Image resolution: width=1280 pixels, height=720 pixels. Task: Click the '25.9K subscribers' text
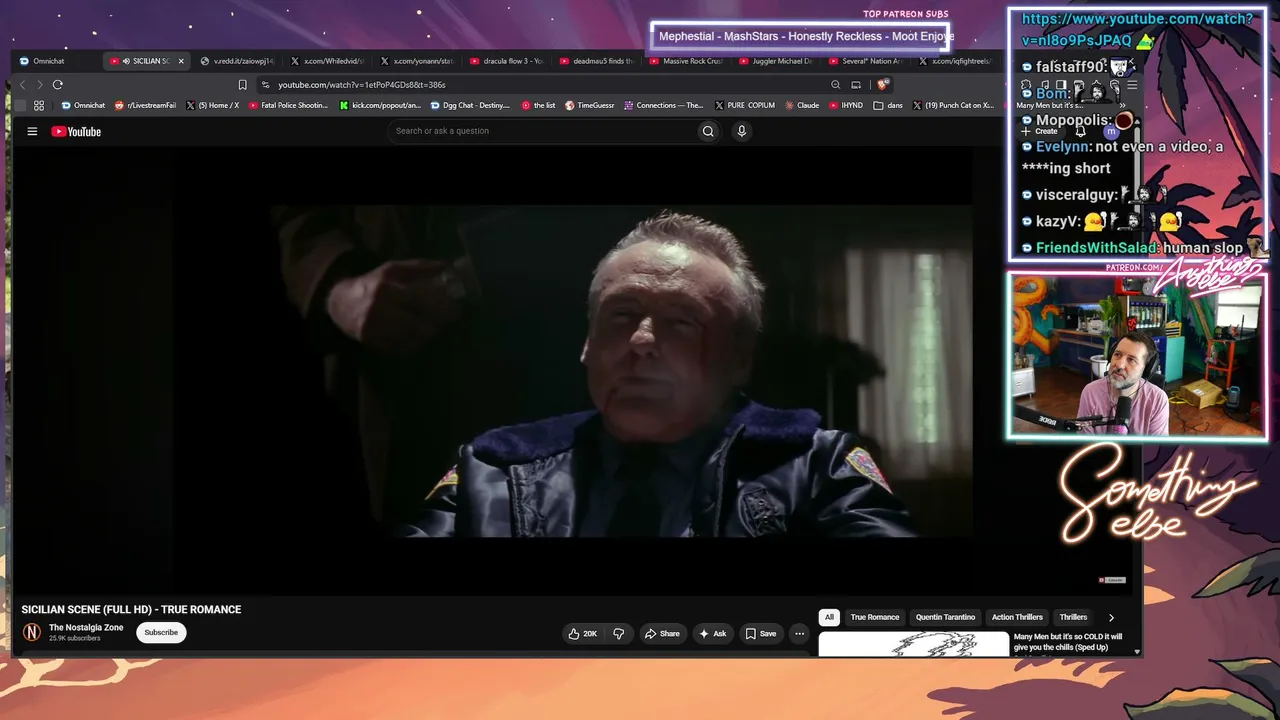[x=74, y=638]
